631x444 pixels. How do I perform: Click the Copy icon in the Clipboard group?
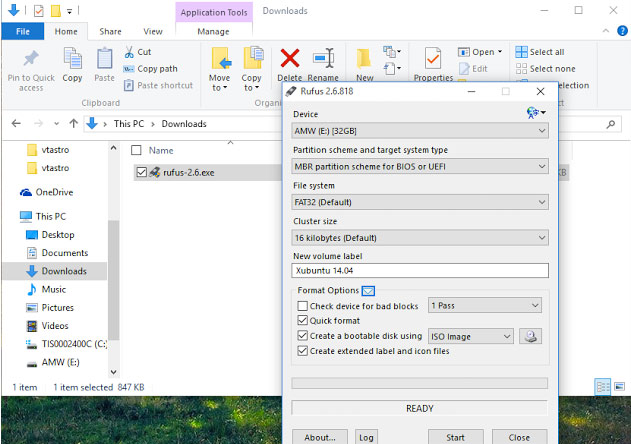pyautogui.click(x=72, y=59)
